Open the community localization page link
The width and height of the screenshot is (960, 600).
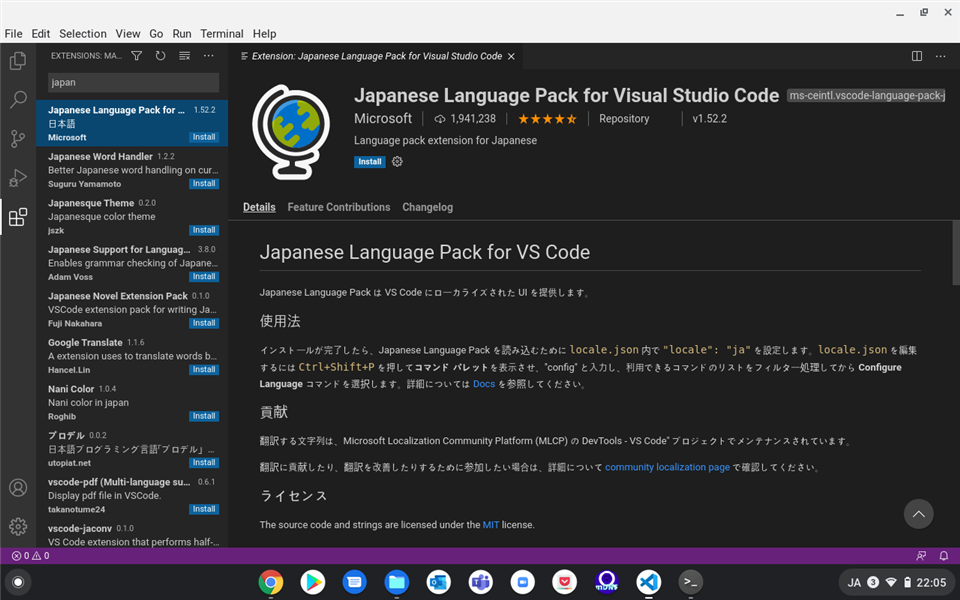click(667, 467)
